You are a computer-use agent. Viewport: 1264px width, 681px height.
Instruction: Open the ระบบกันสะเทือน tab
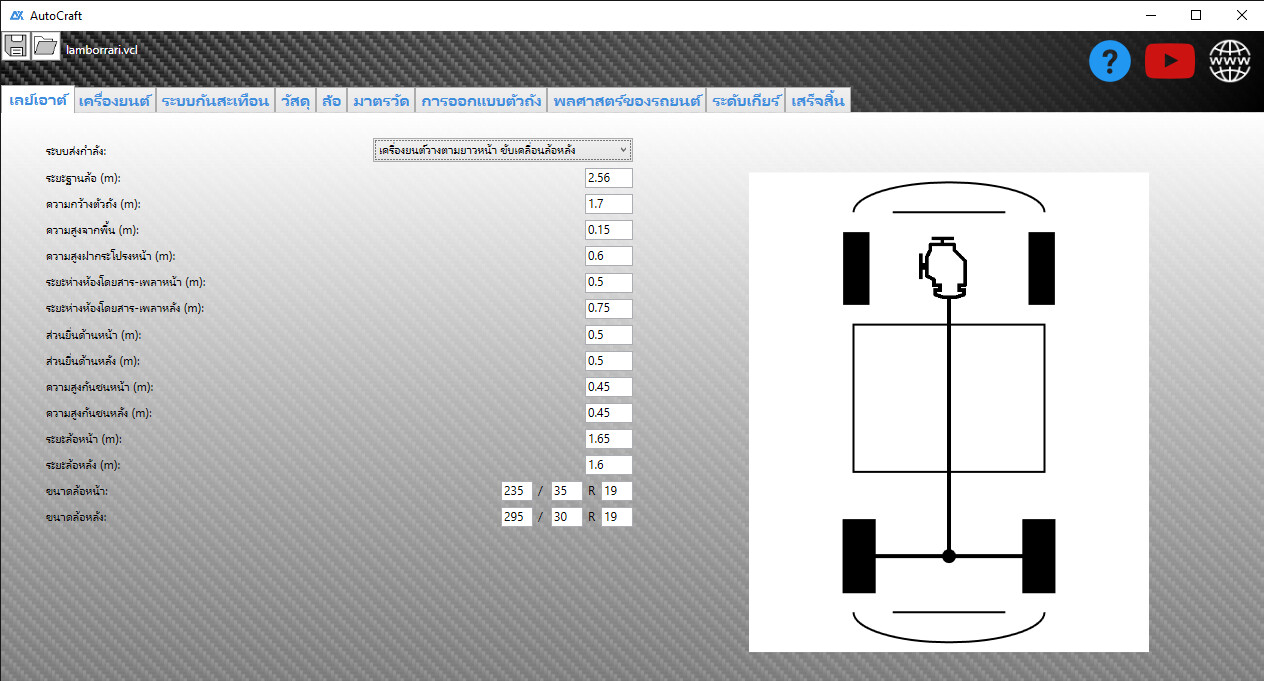point(215,101)
